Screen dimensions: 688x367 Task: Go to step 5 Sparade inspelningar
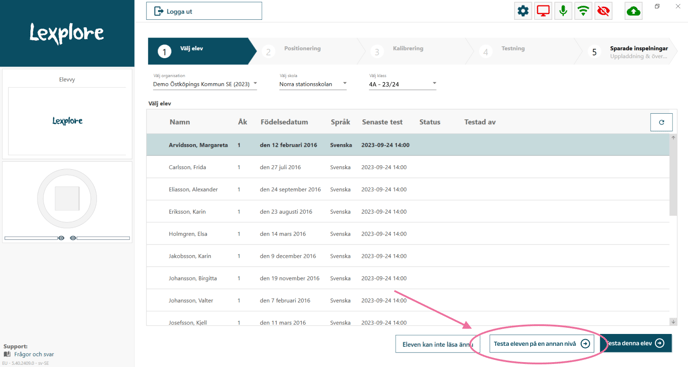tap(631, 51)
